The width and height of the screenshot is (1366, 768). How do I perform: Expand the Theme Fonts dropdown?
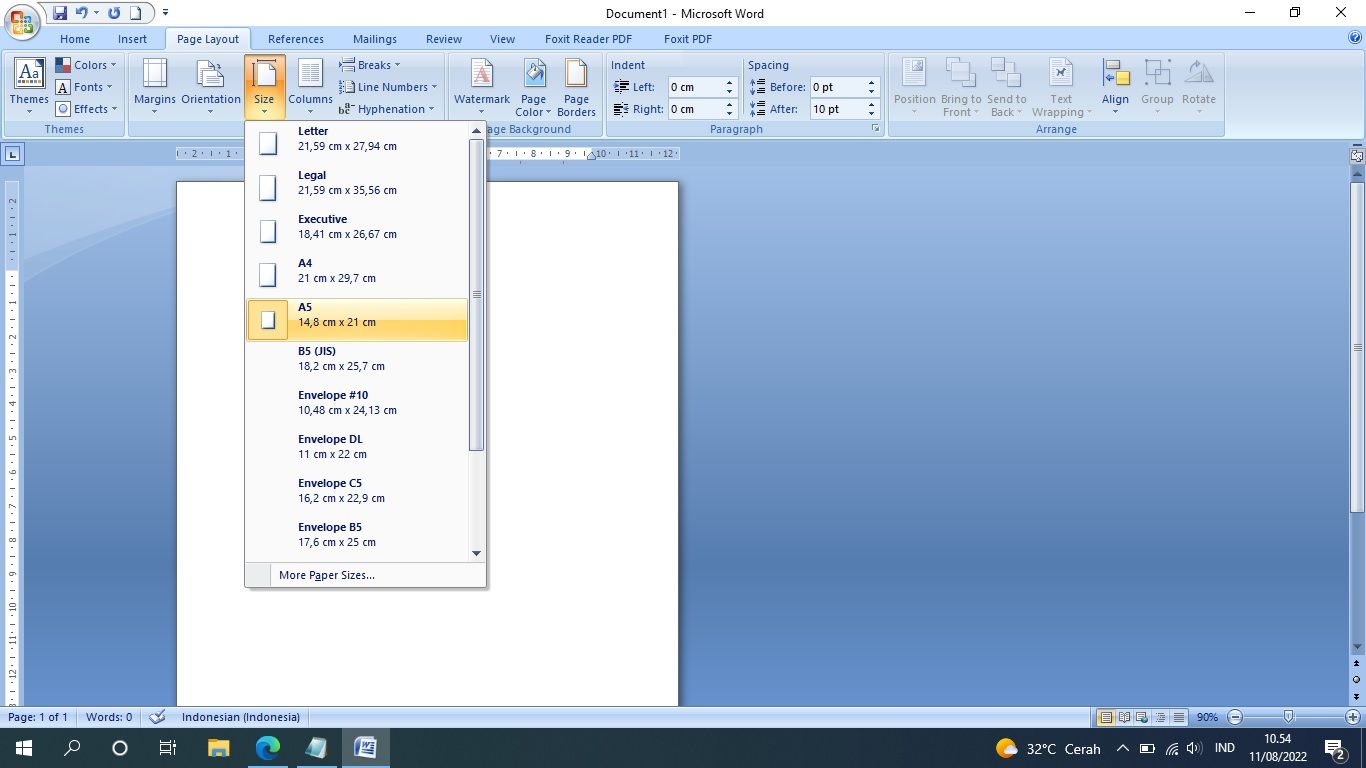coord(85,87)
